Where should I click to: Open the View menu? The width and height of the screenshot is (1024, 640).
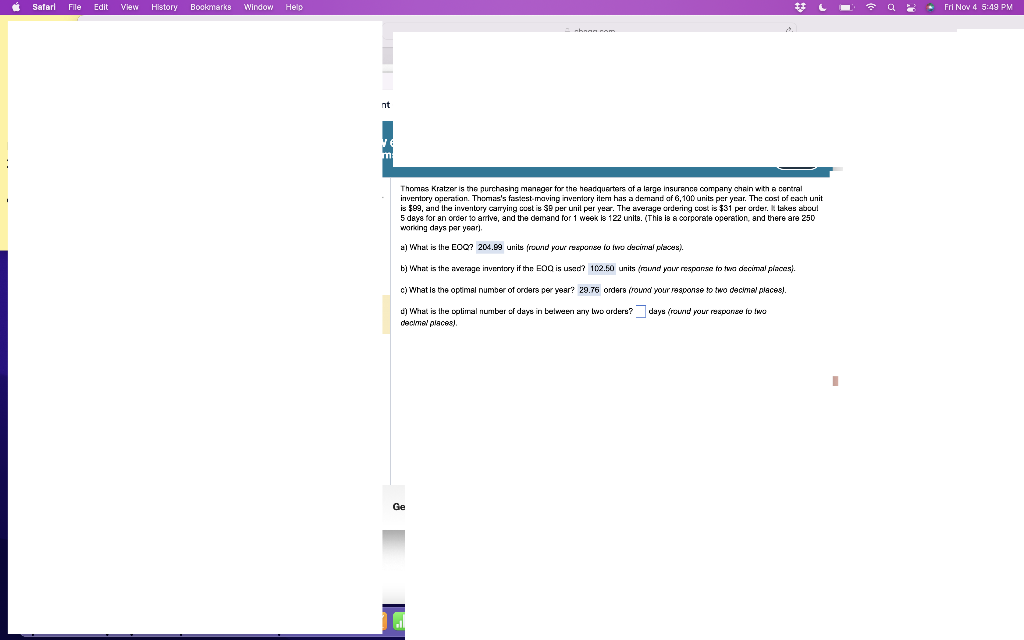point(129,7)
